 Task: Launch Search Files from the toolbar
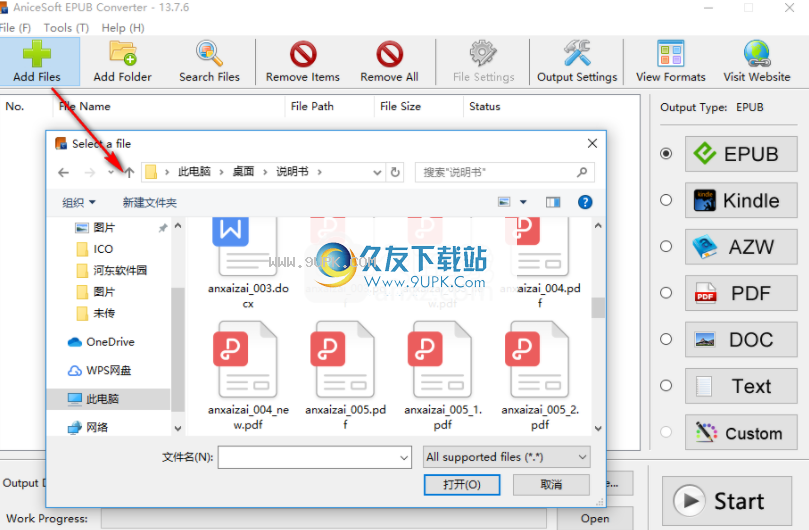[209, 61]
